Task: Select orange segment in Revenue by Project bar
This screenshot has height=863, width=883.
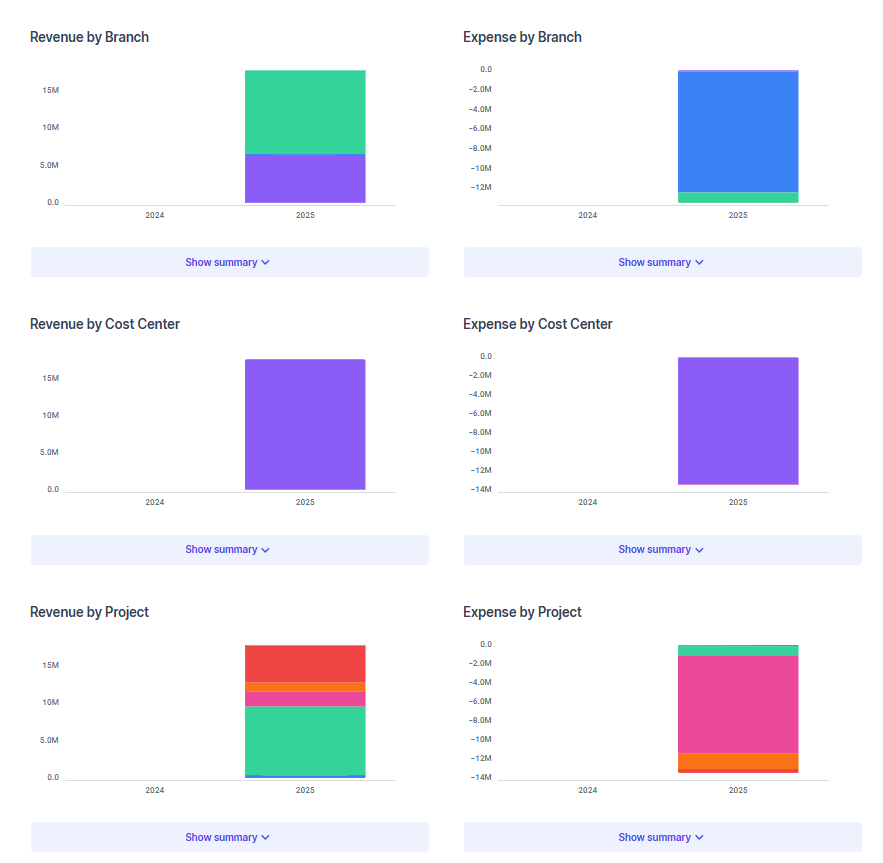Action: [305, 687]
